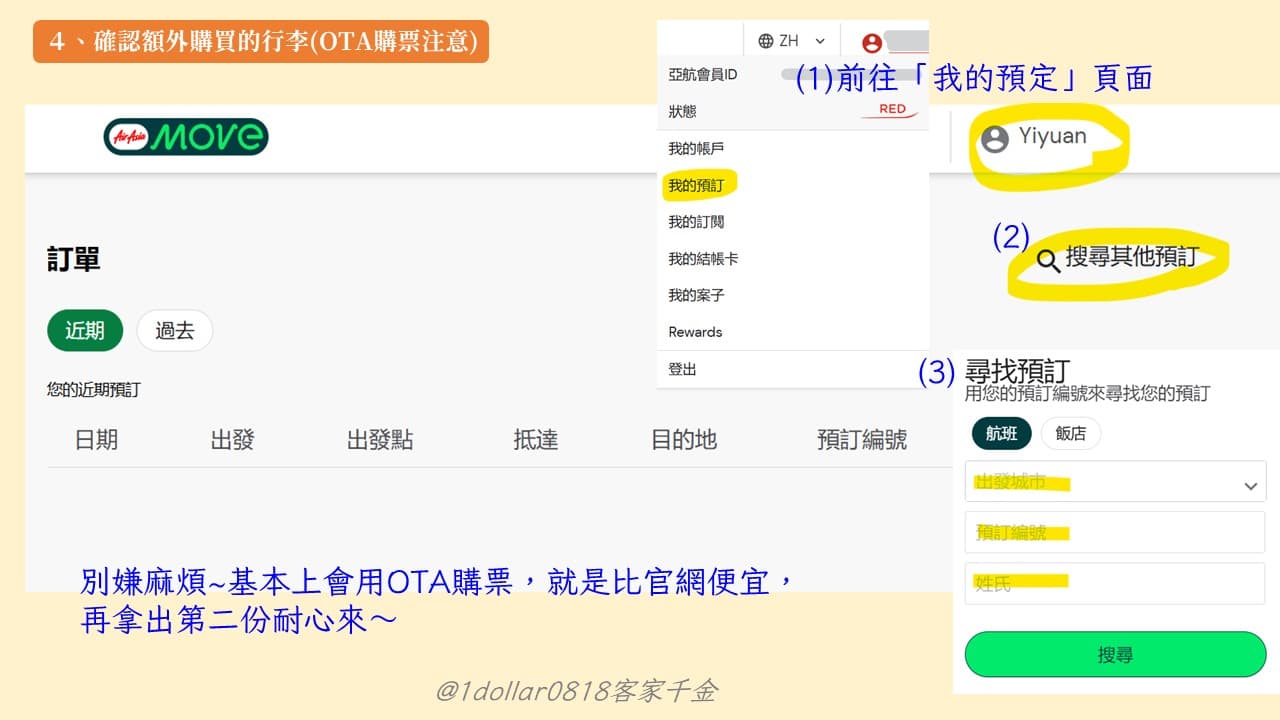1280x720 pixels.
Task: Click the 出發 column header
Action: coord(232,439)
